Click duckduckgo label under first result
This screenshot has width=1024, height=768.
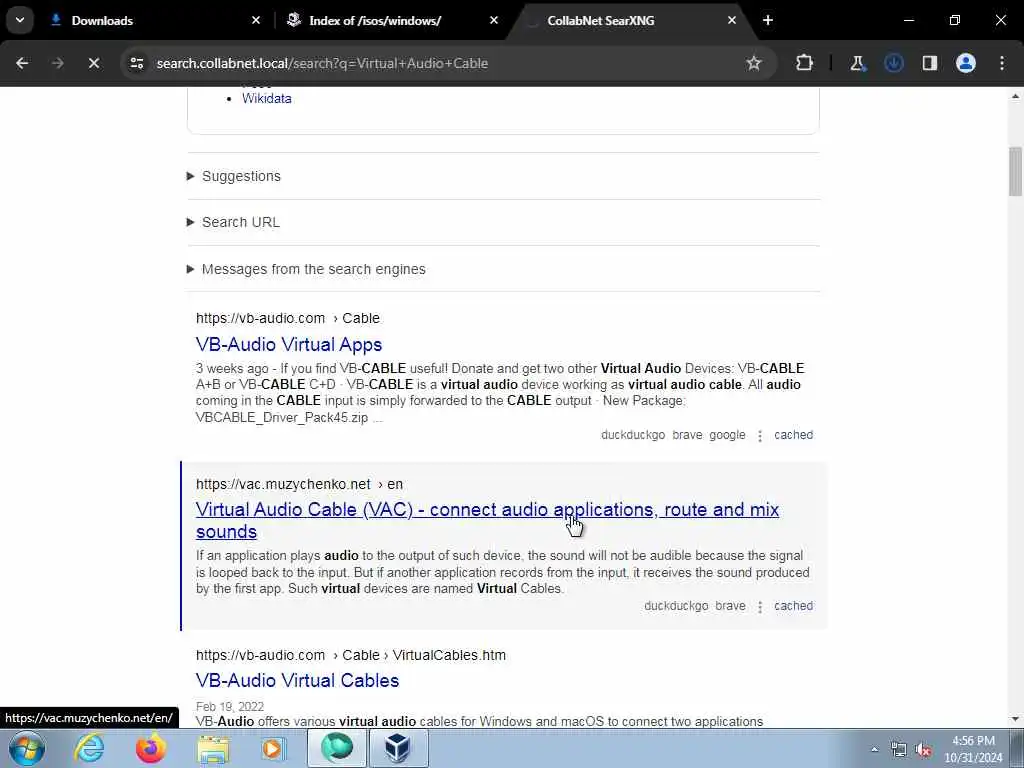coord(633,435)
